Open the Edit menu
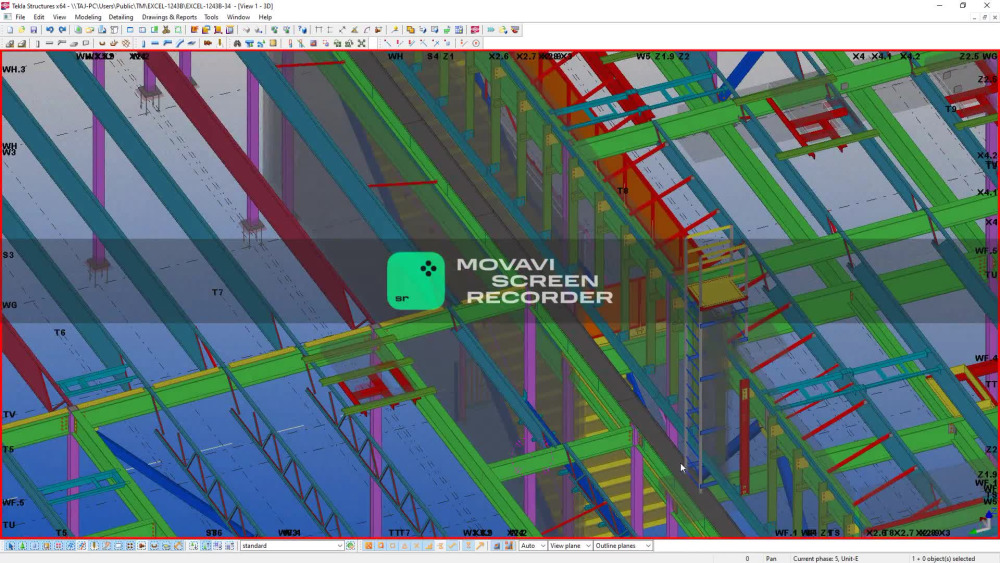 pyautogui.click(x=39, y=17)
